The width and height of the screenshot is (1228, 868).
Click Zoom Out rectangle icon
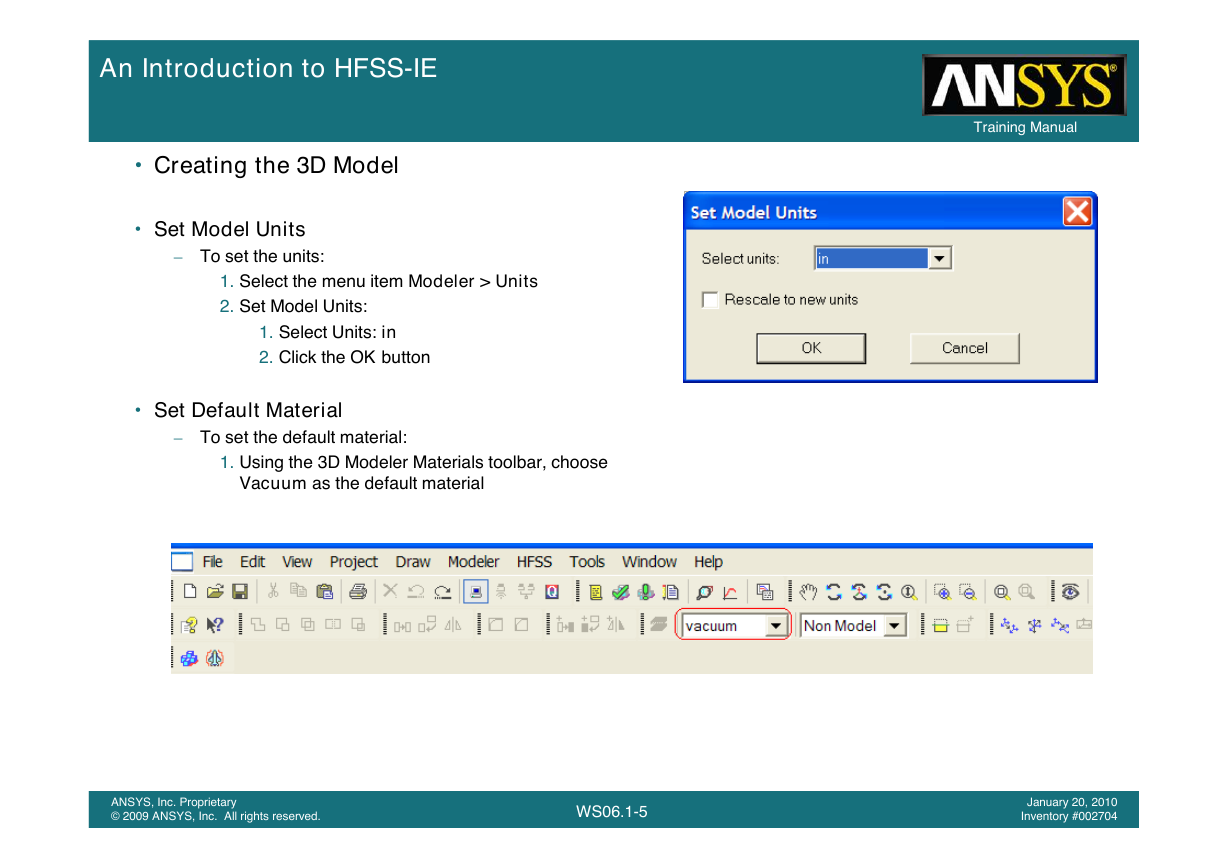click(x=967, y=592)
